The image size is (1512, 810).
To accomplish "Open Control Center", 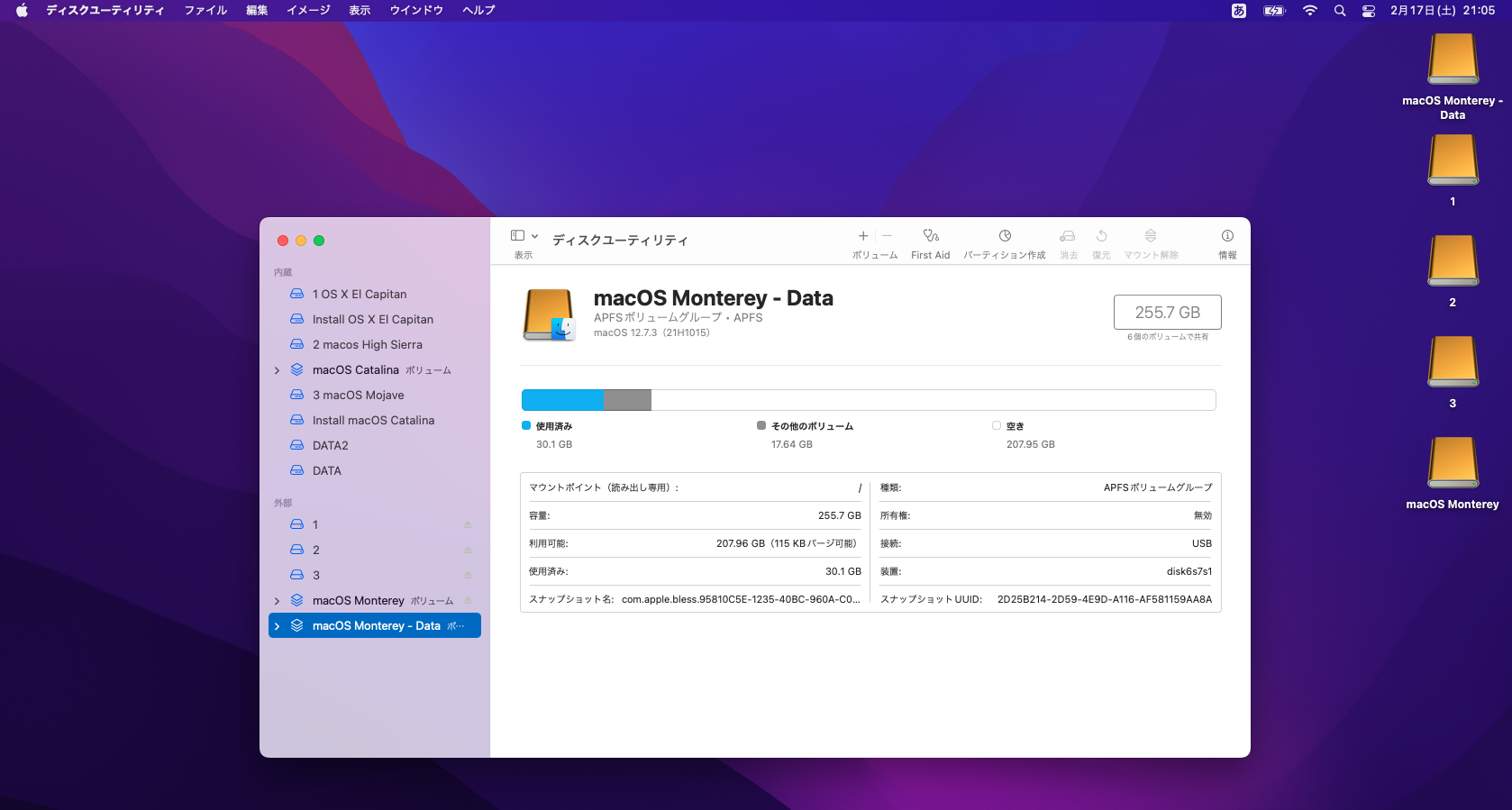I will coord(1369,11).
